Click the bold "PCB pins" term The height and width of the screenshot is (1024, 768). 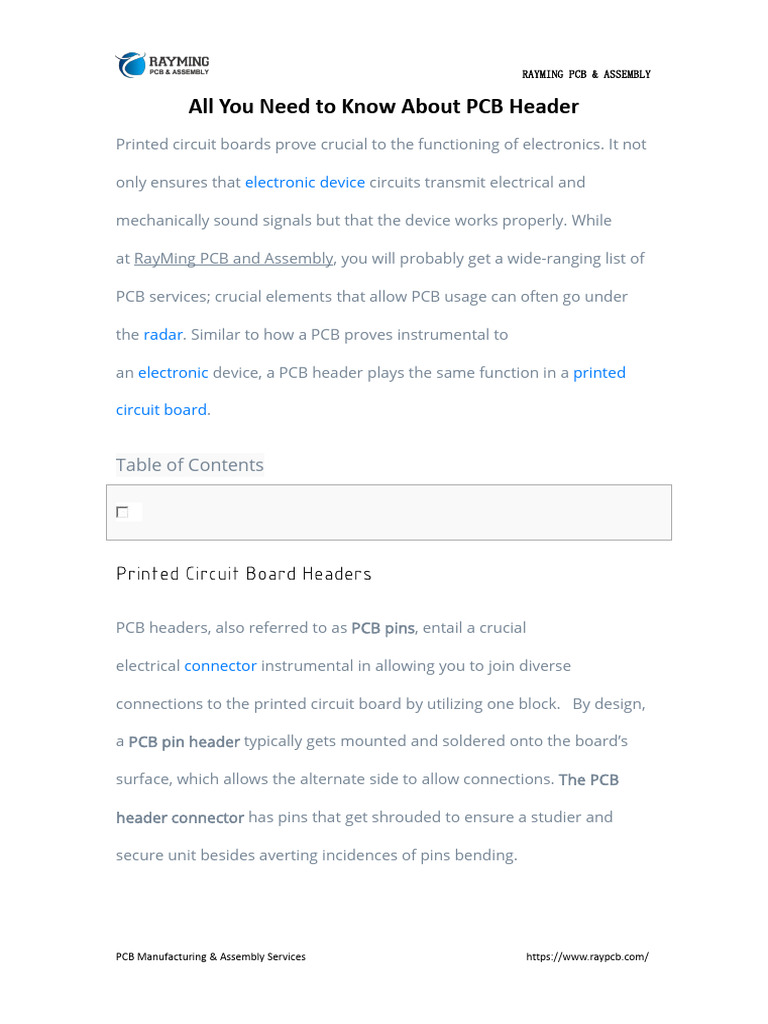[x=383, y=628]
